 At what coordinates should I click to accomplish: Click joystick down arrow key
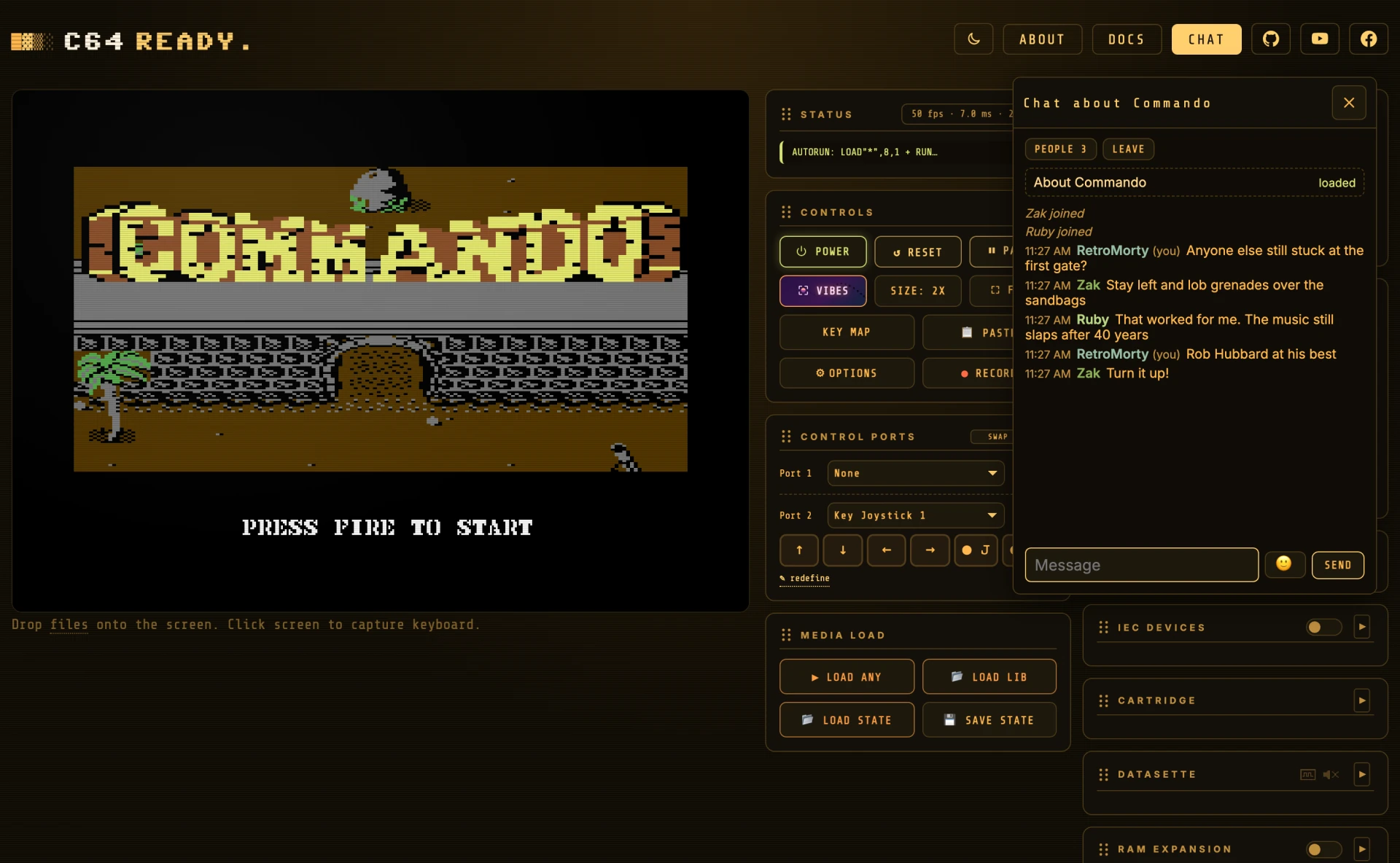(x=843, y=550)
